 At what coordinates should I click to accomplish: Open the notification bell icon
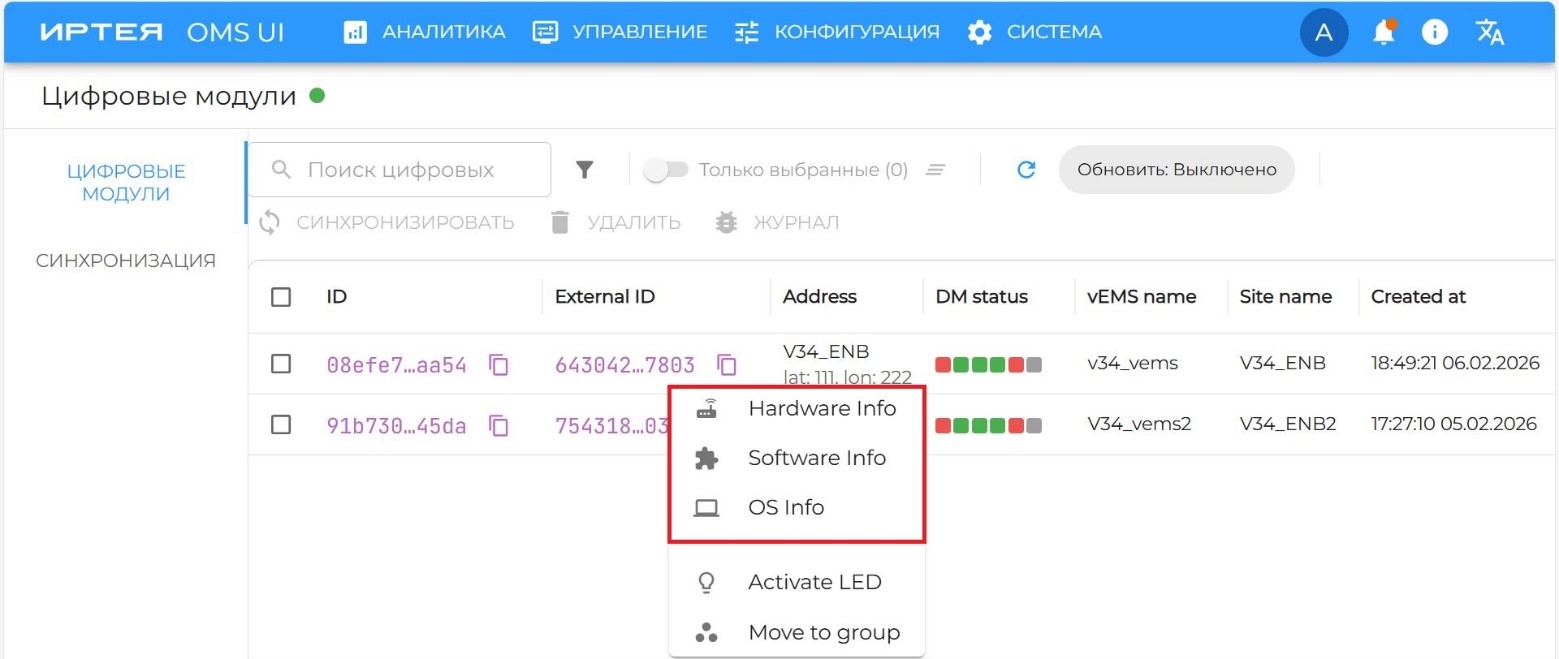1383,31
